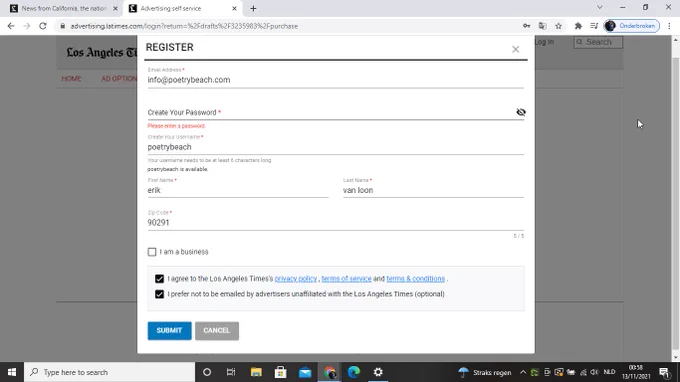Open the notification center icon
The height and width of the screenshot is (382, 680).
665,372
